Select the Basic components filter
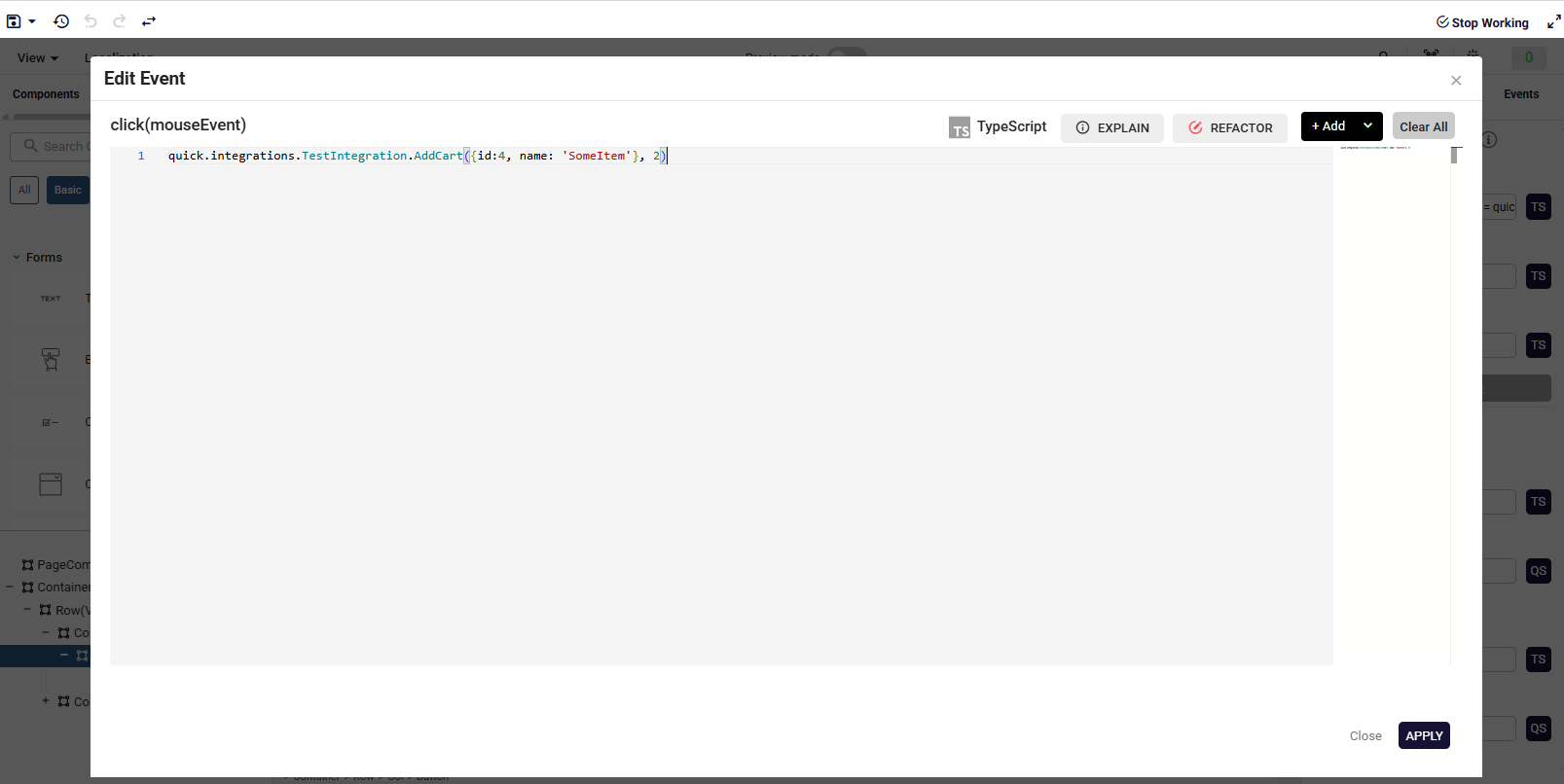The image size is (1564, 784). tap(68, 191)
